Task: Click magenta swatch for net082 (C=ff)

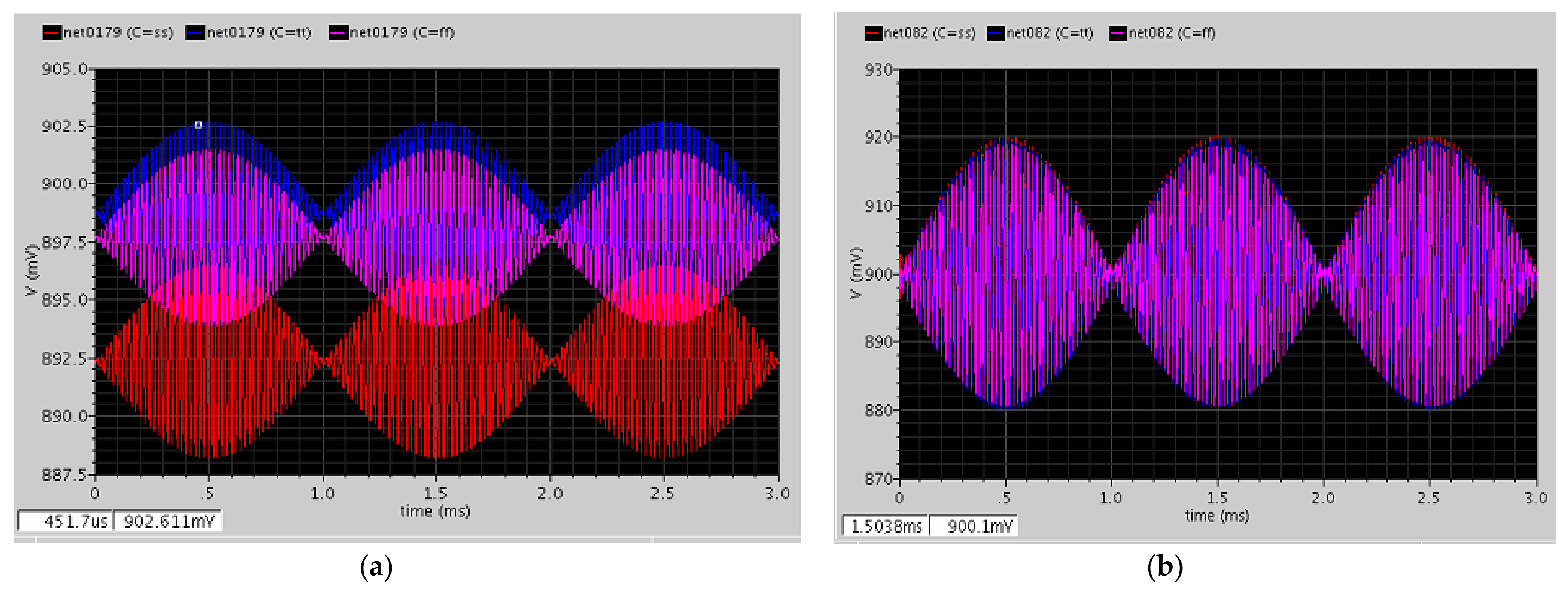Action: 1119,34
